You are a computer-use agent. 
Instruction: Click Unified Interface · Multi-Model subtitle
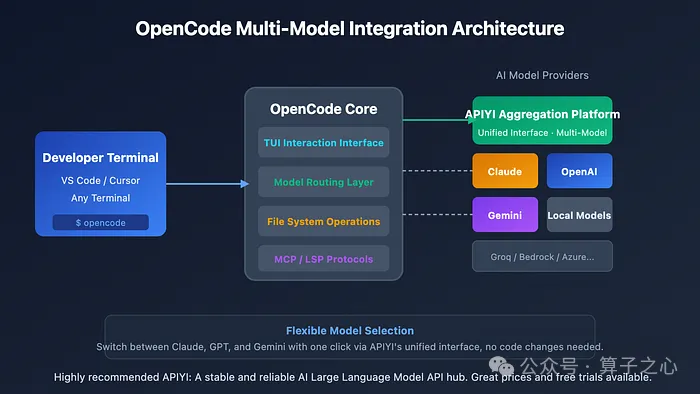(x=542, y=133)
